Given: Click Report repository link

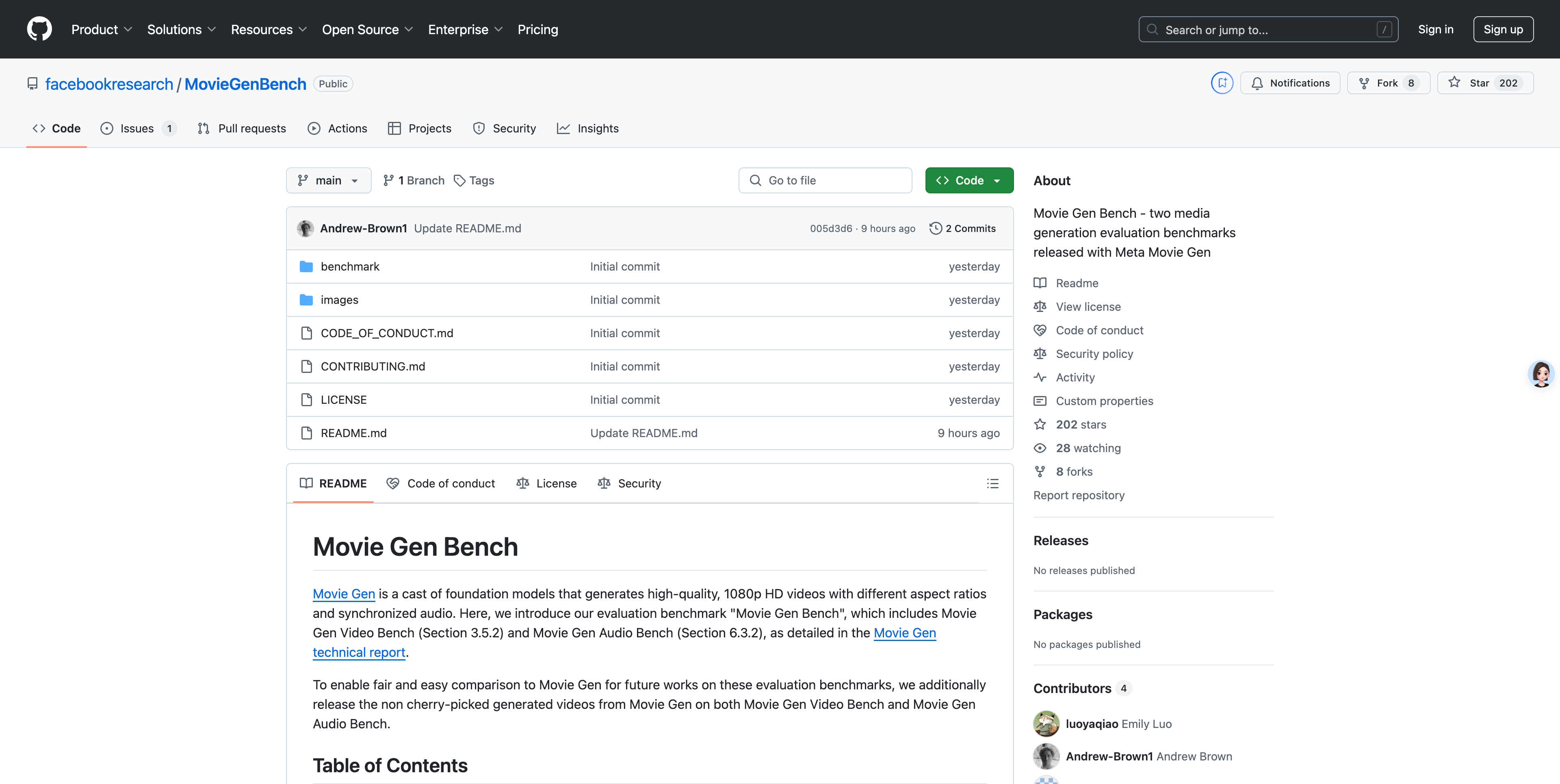Looking at the screenshot, I should pyautogui.click(x=1079, y=495).
